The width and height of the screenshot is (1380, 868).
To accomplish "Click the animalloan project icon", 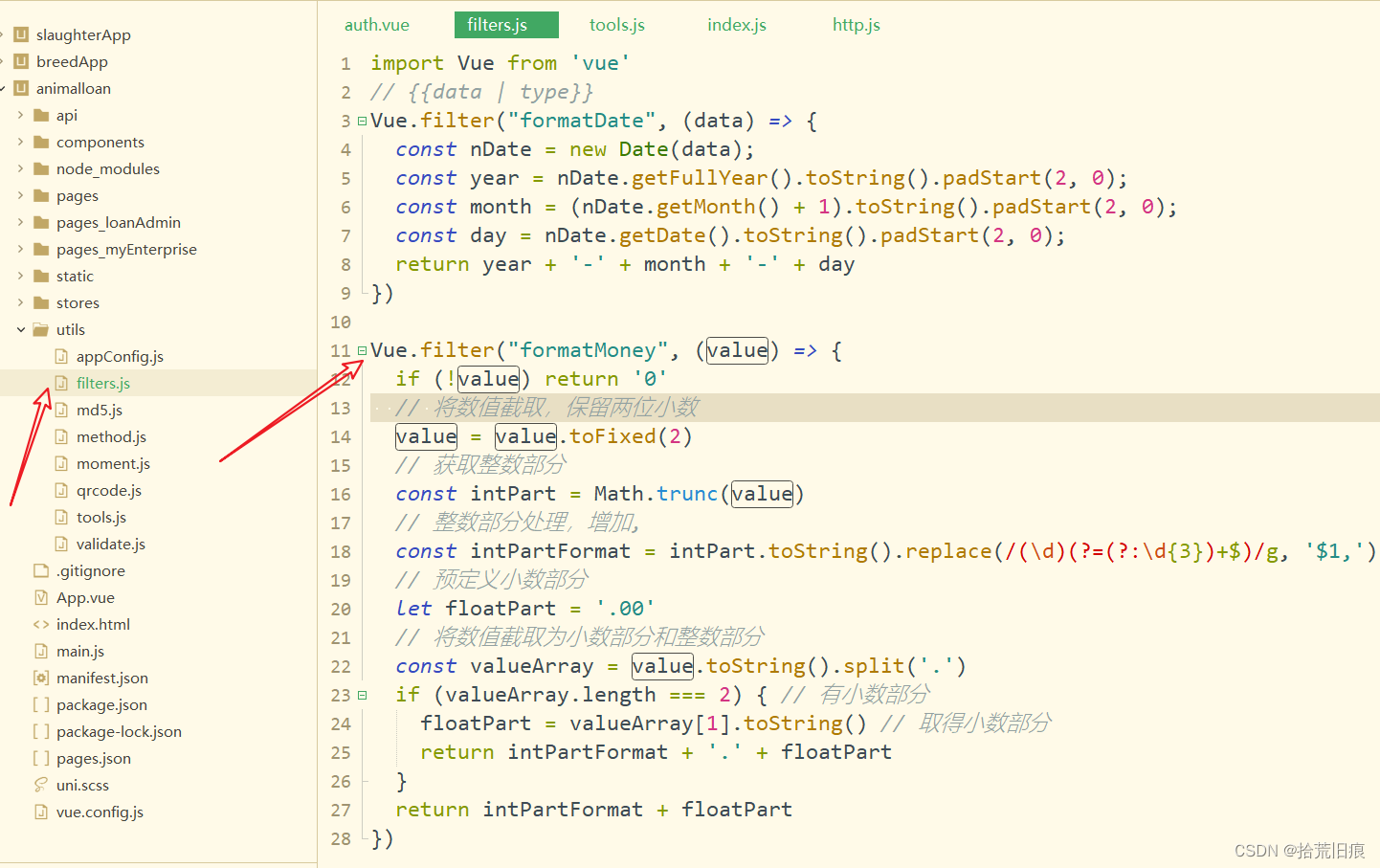I will tap(21, 88).
